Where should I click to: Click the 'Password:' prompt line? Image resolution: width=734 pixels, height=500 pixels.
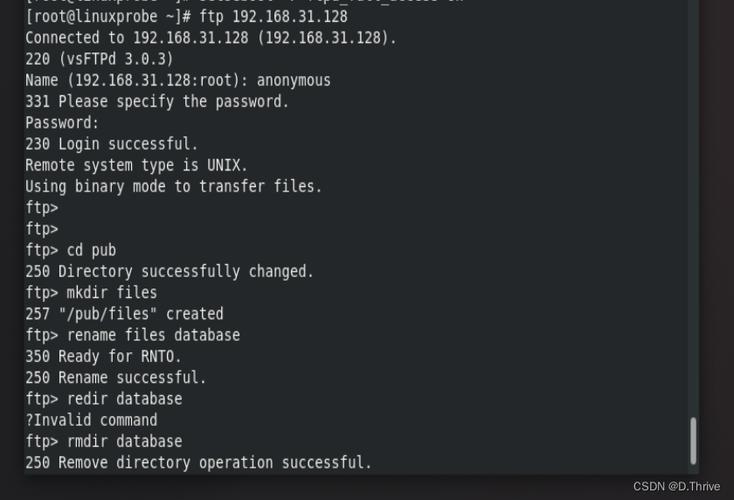[62, 123]
